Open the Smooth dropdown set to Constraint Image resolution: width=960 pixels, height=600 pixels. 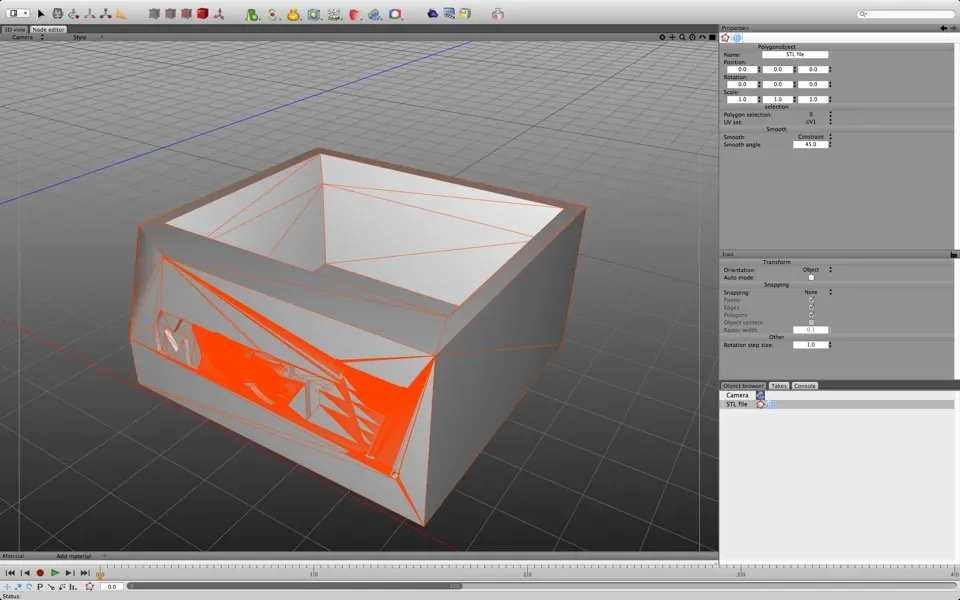pos(812,136)
